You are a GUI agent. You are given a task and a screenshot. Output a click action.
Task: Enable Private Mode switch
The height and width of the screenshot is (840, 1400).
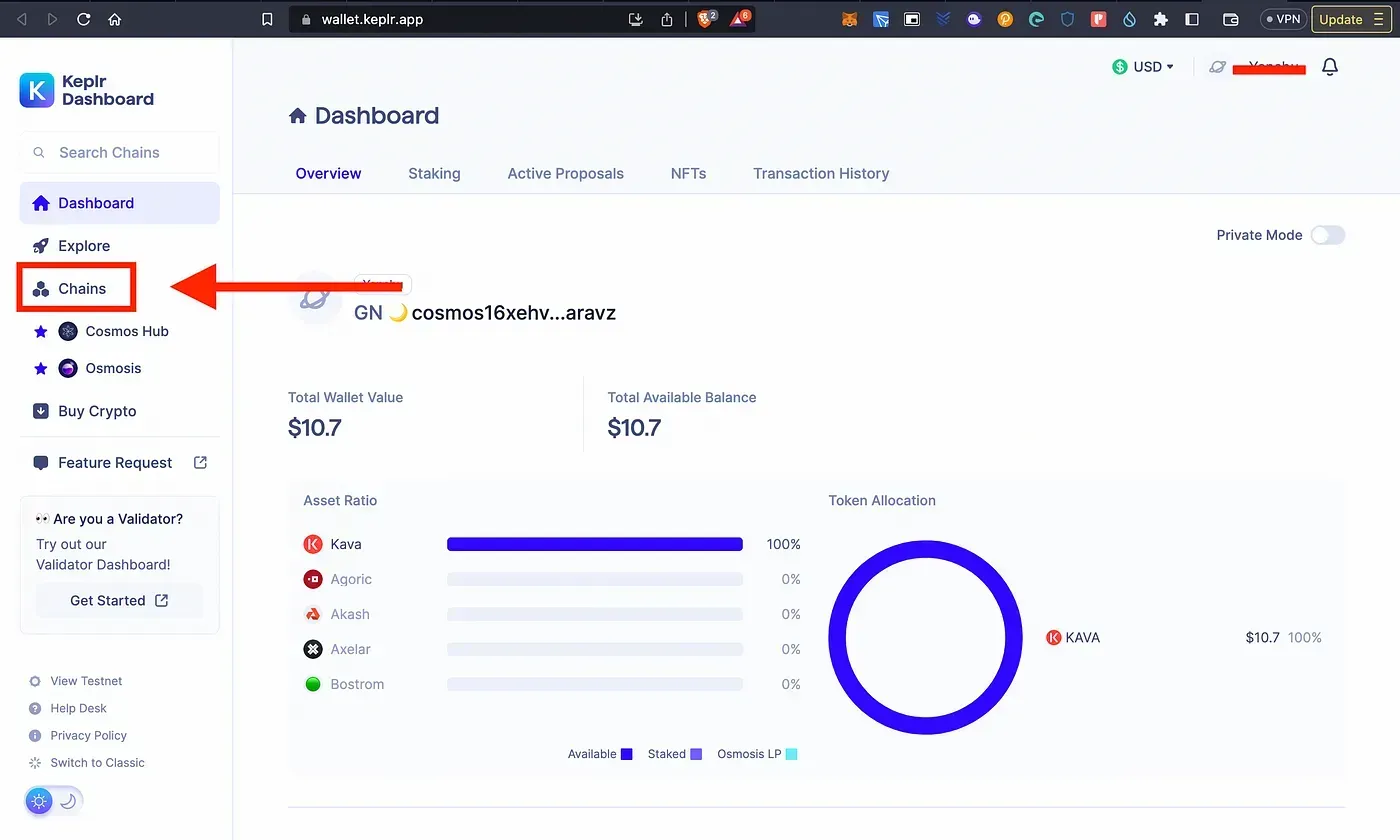[1328, 235]
